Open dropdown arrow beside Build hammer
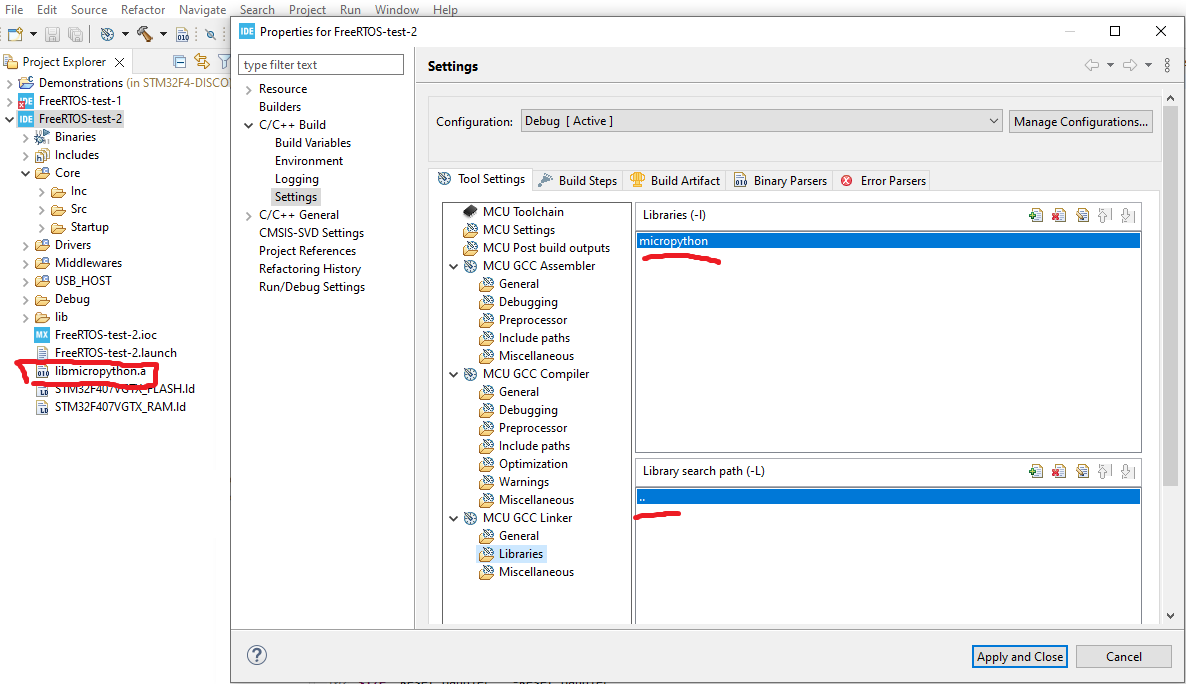Image resolution: width=1186 pixels, height=684 pixels. (x=163, y=34)
